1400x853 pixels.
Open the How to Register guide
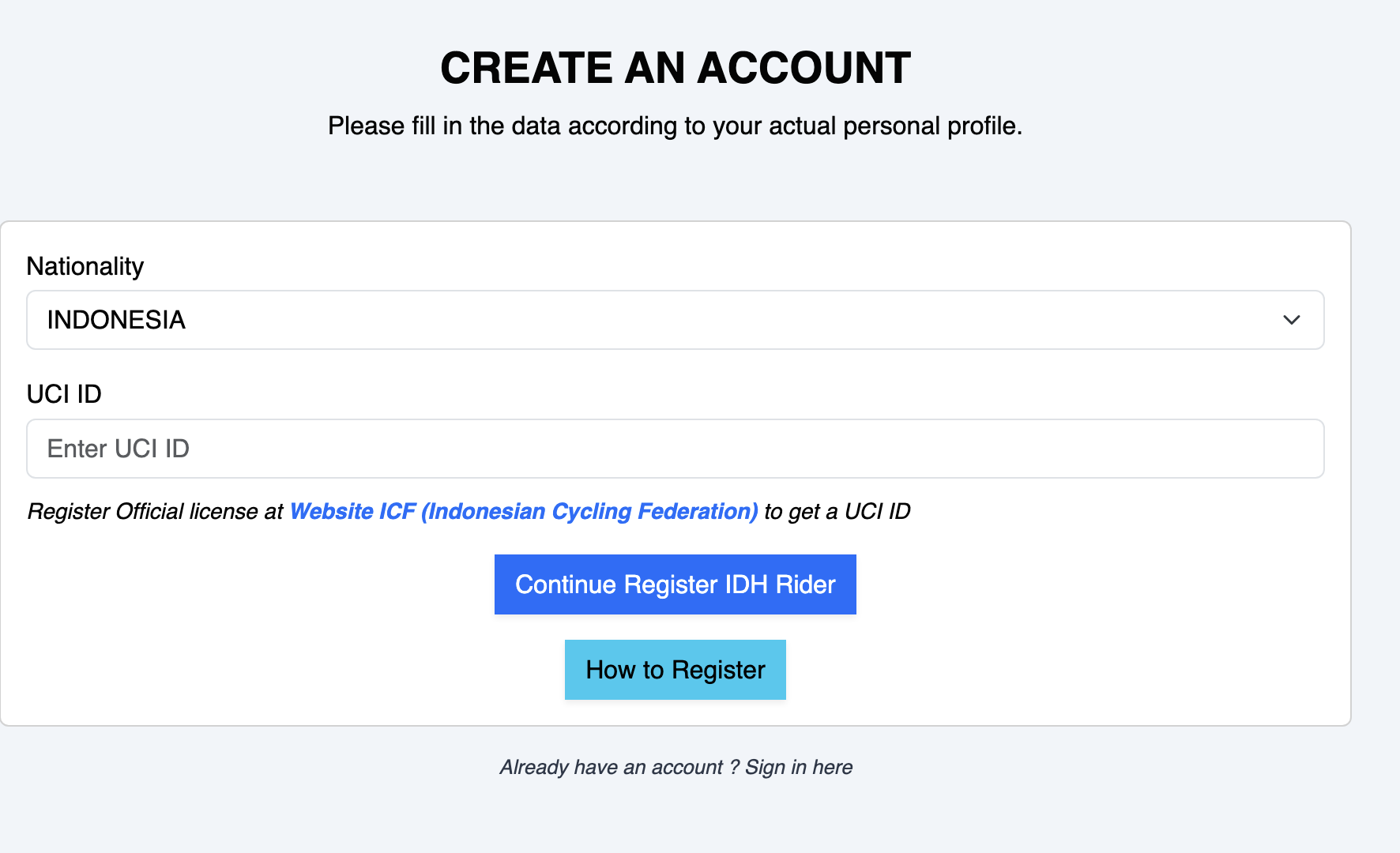[675, 670]
